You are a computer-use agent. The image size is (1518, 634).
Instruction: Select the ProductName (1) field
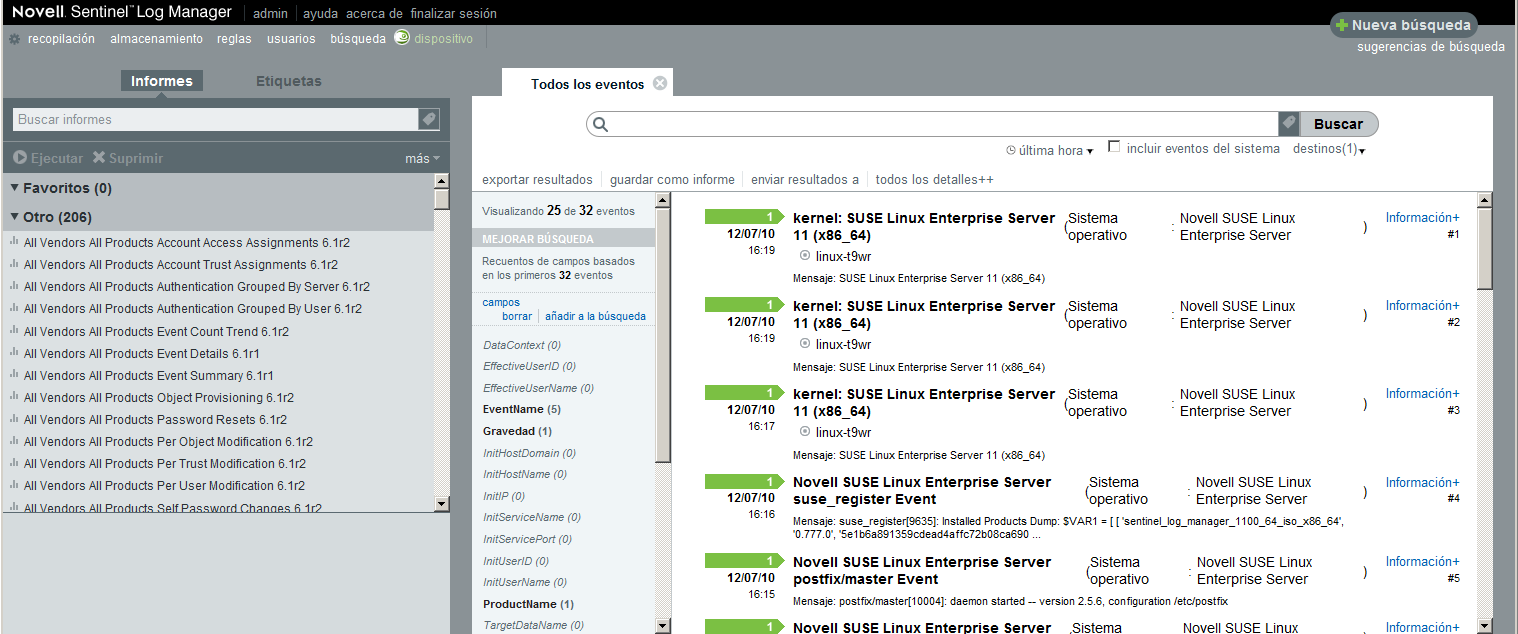528,604
